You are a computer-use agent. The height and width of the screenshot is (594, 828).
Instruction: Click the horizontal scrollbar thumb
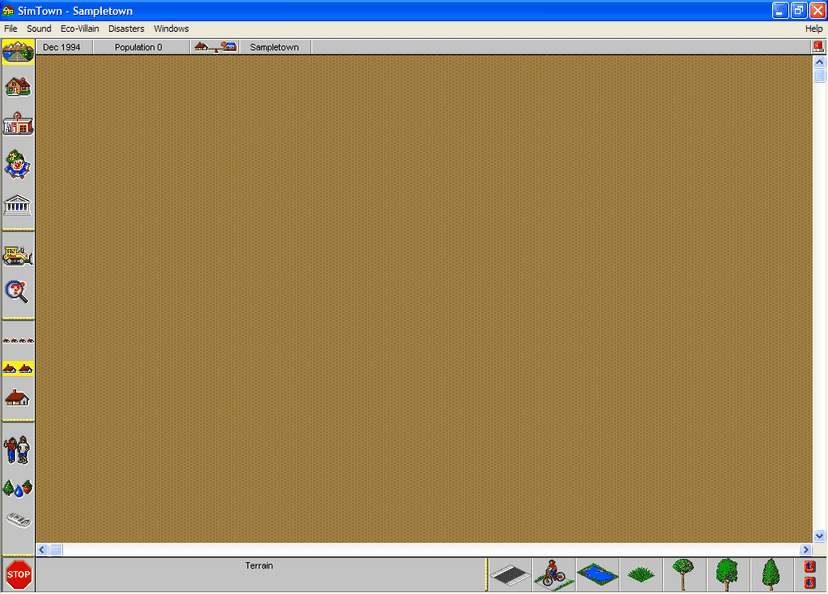[x=55, y=550]
